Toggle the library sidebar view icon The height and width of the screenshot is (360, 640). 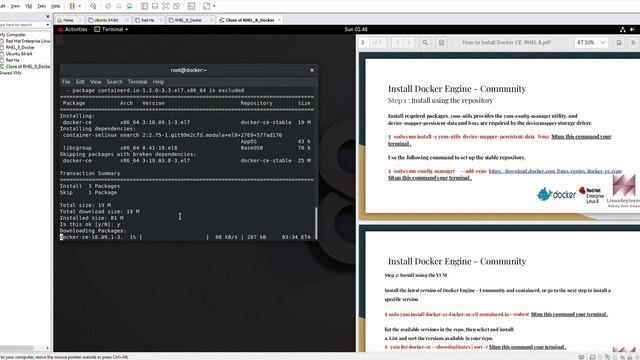tap(144, 6)
